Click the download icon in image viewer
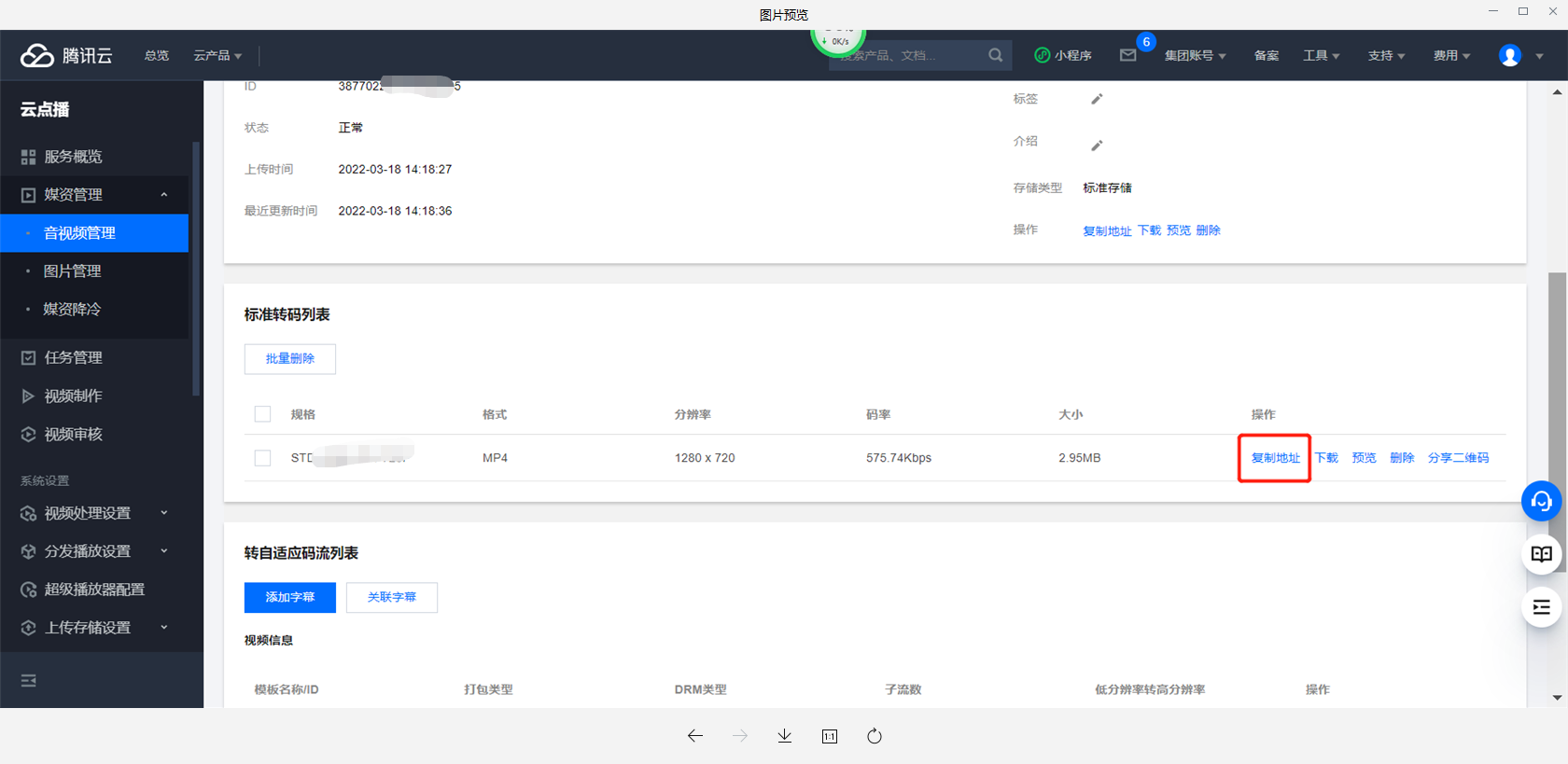Screen dimensions: 1568x764 [x=784, y=736]
